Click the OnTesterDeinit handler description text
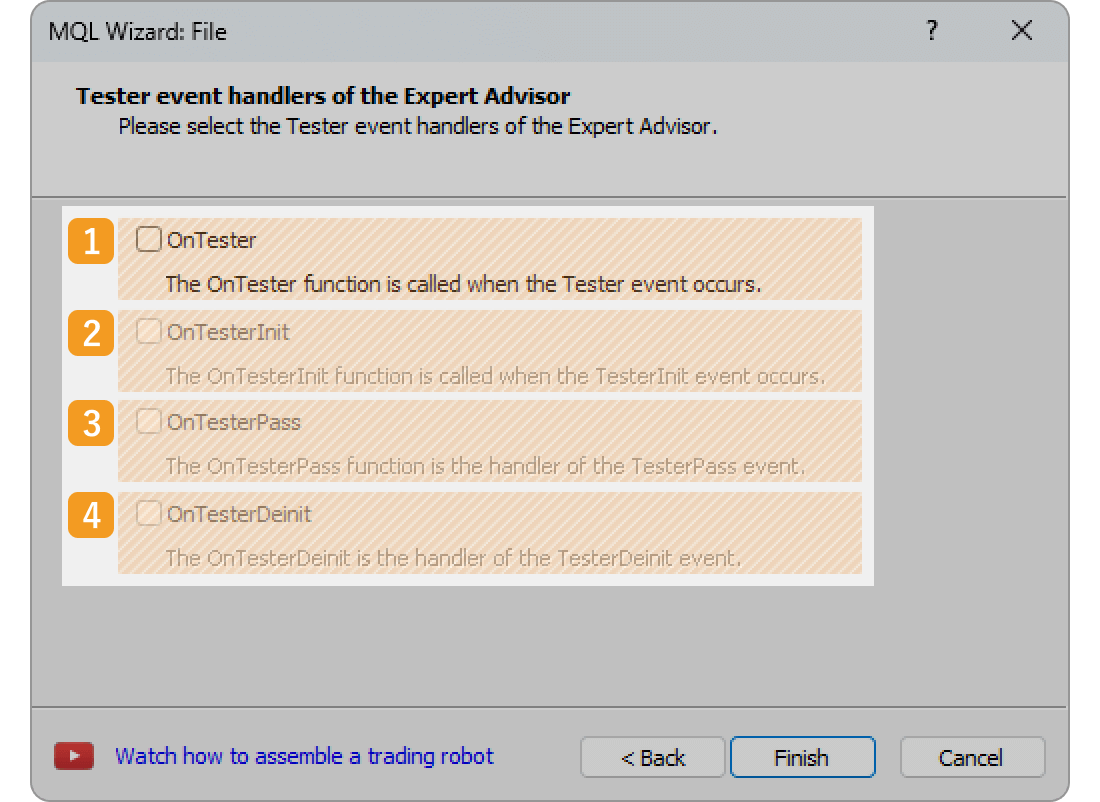Screen dimensions: 1100x802 coord(453,558)
